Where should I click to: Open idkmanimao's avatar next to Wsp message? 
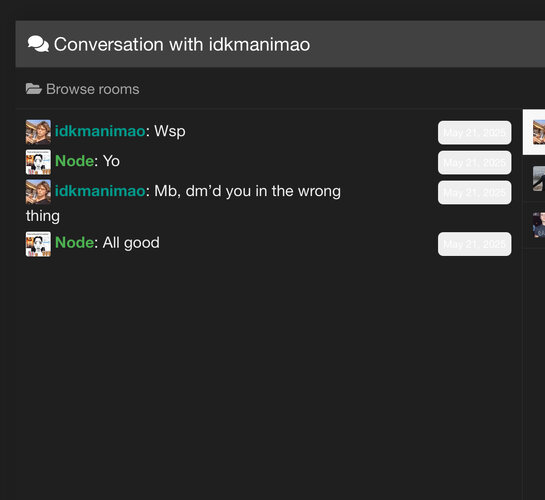coord(38,132)
